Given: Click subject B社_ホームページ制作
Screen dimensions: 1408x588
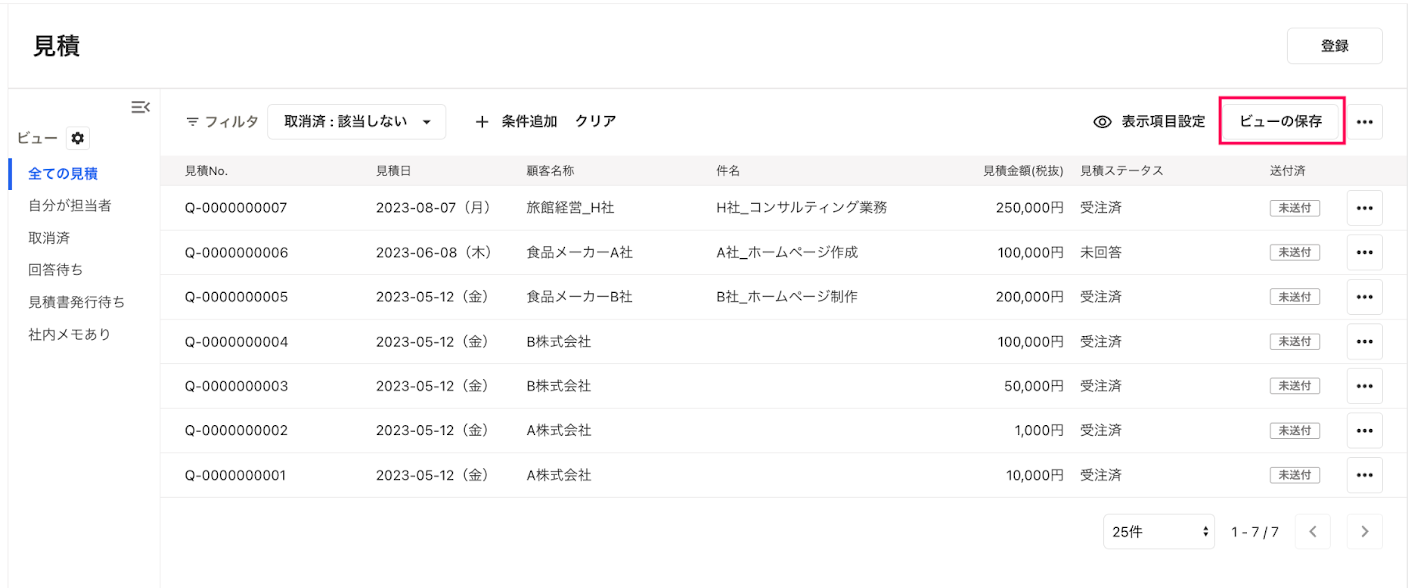Looking at the screenshot, I should [787, 297].
